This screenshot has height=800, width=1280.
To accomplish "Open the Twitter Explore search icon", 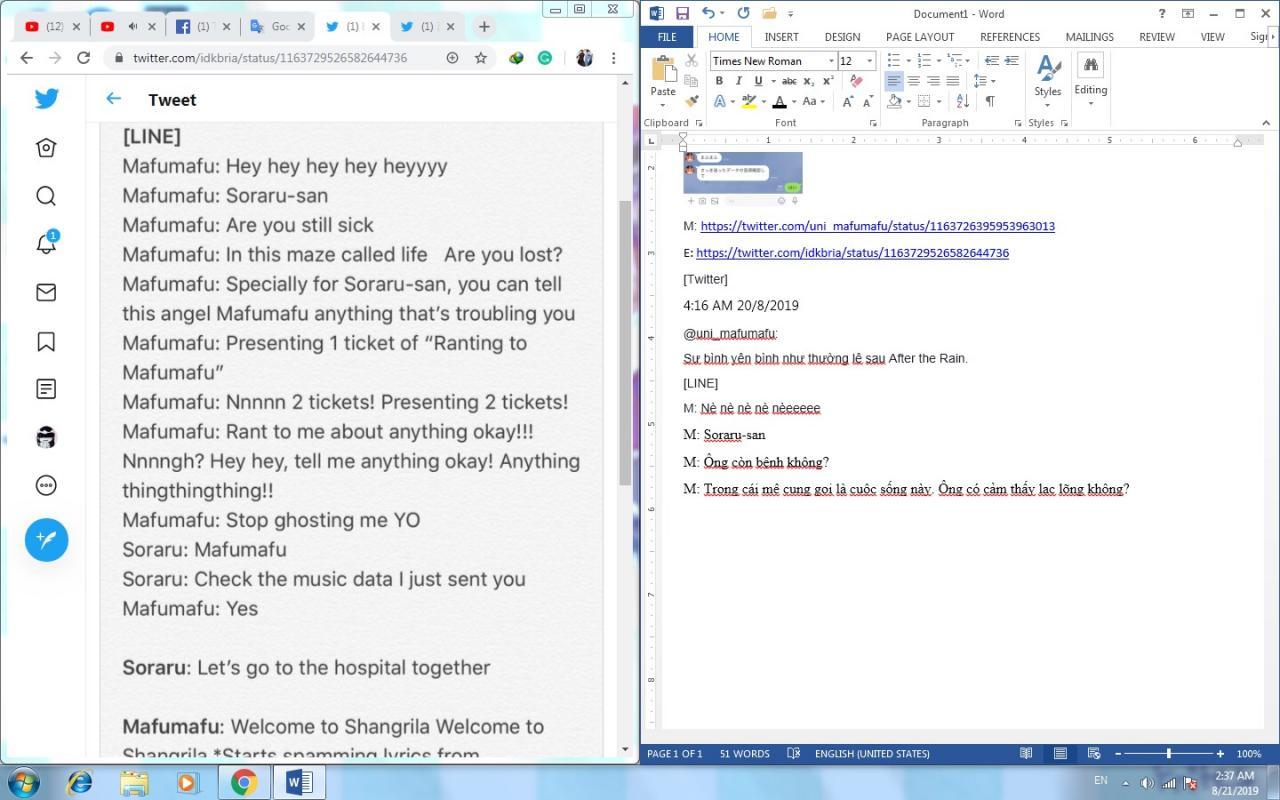I will 46,196.
